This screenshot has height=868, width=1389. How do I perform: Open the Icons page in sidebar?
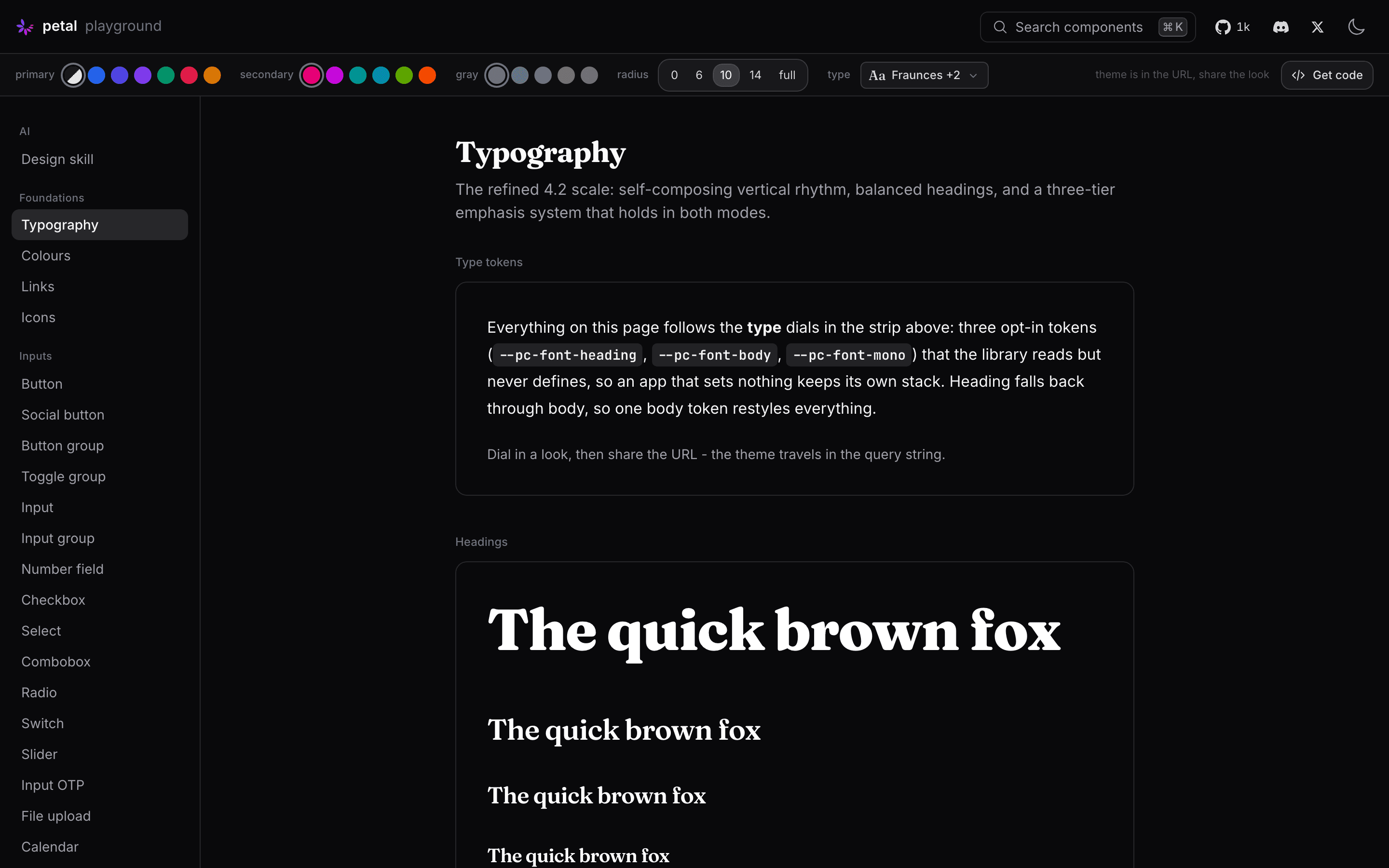100,317
